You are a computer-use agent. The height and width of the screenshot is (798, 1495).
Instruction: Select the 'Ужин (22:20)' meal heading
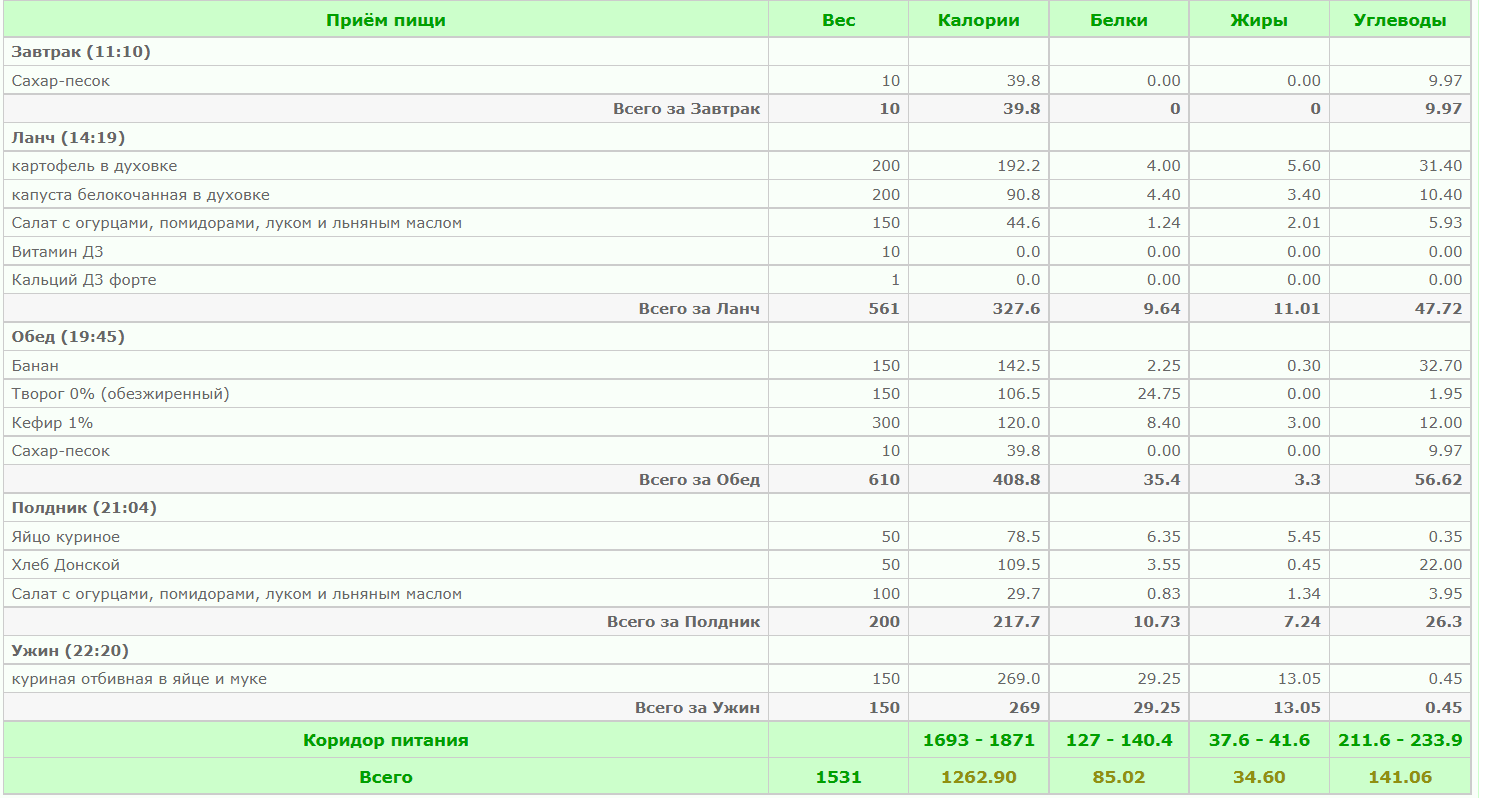pos(70,651)
